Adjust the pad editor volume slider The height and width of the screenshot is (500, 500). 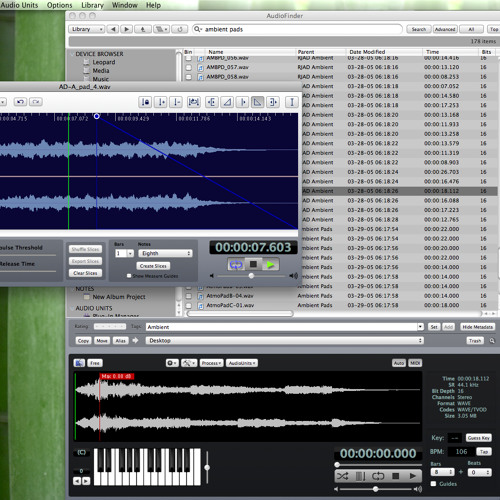[252, 276]
